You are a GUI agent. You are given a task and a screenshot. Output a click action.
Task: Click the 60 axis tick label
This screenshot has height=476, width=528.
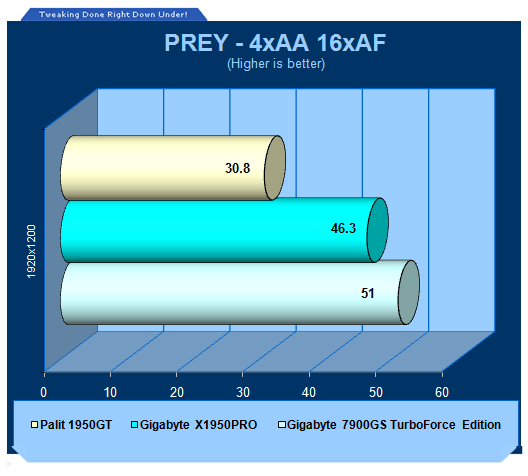pyautogui.click(x=442, y=393)
